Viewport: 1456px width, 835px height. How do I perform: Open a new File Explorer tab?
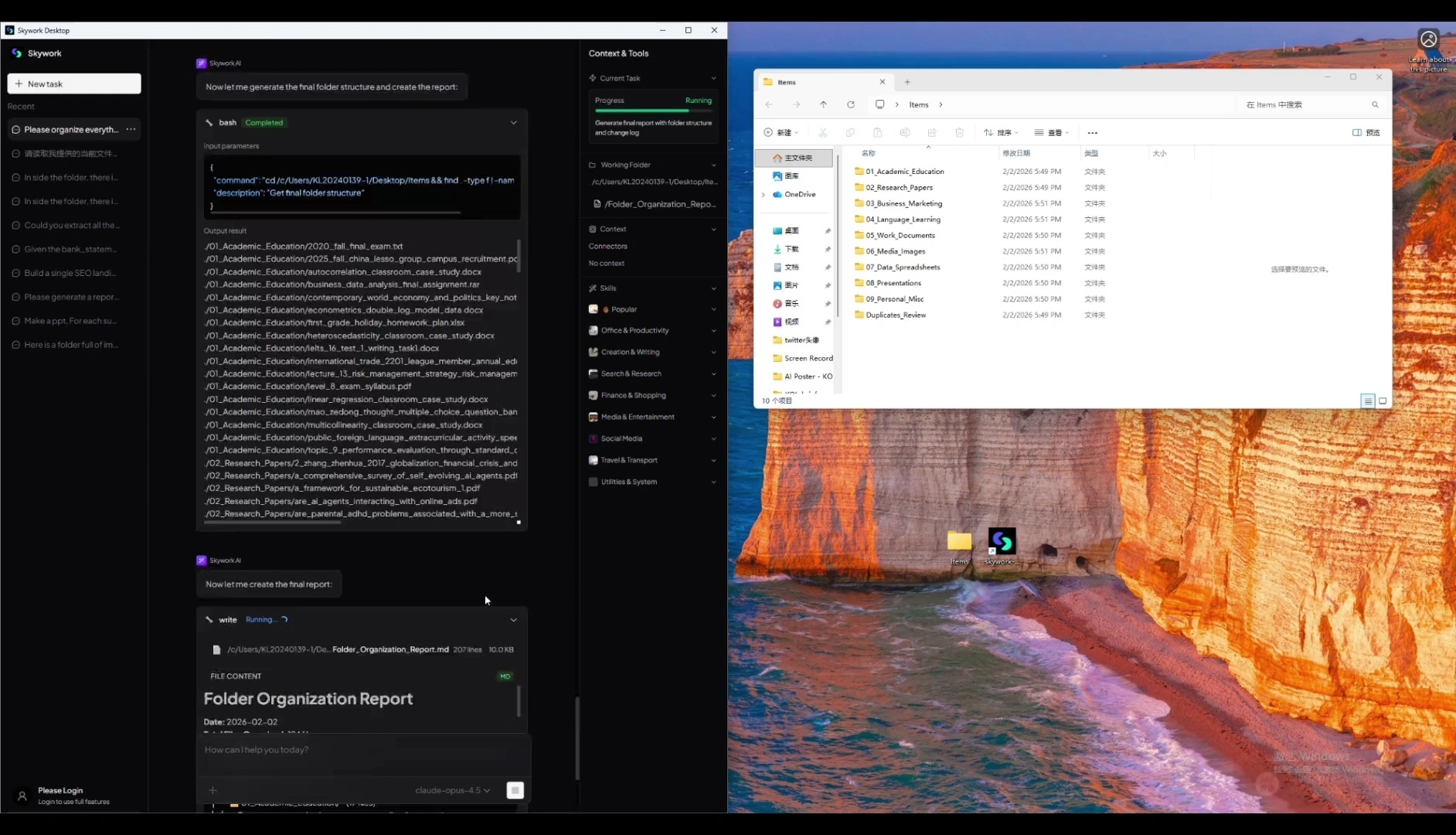[907, 82]
